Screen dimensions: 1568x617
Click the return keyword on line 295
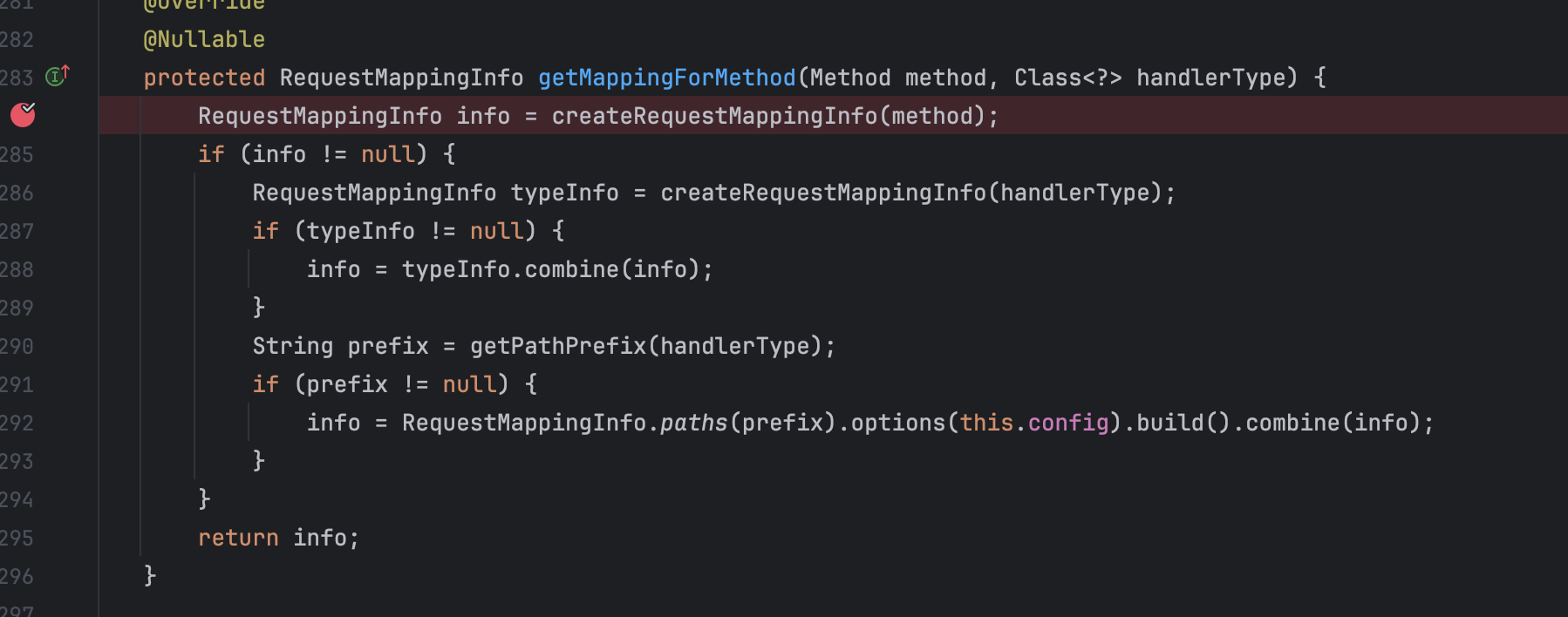pyautogui.click(x=238, y=538)
